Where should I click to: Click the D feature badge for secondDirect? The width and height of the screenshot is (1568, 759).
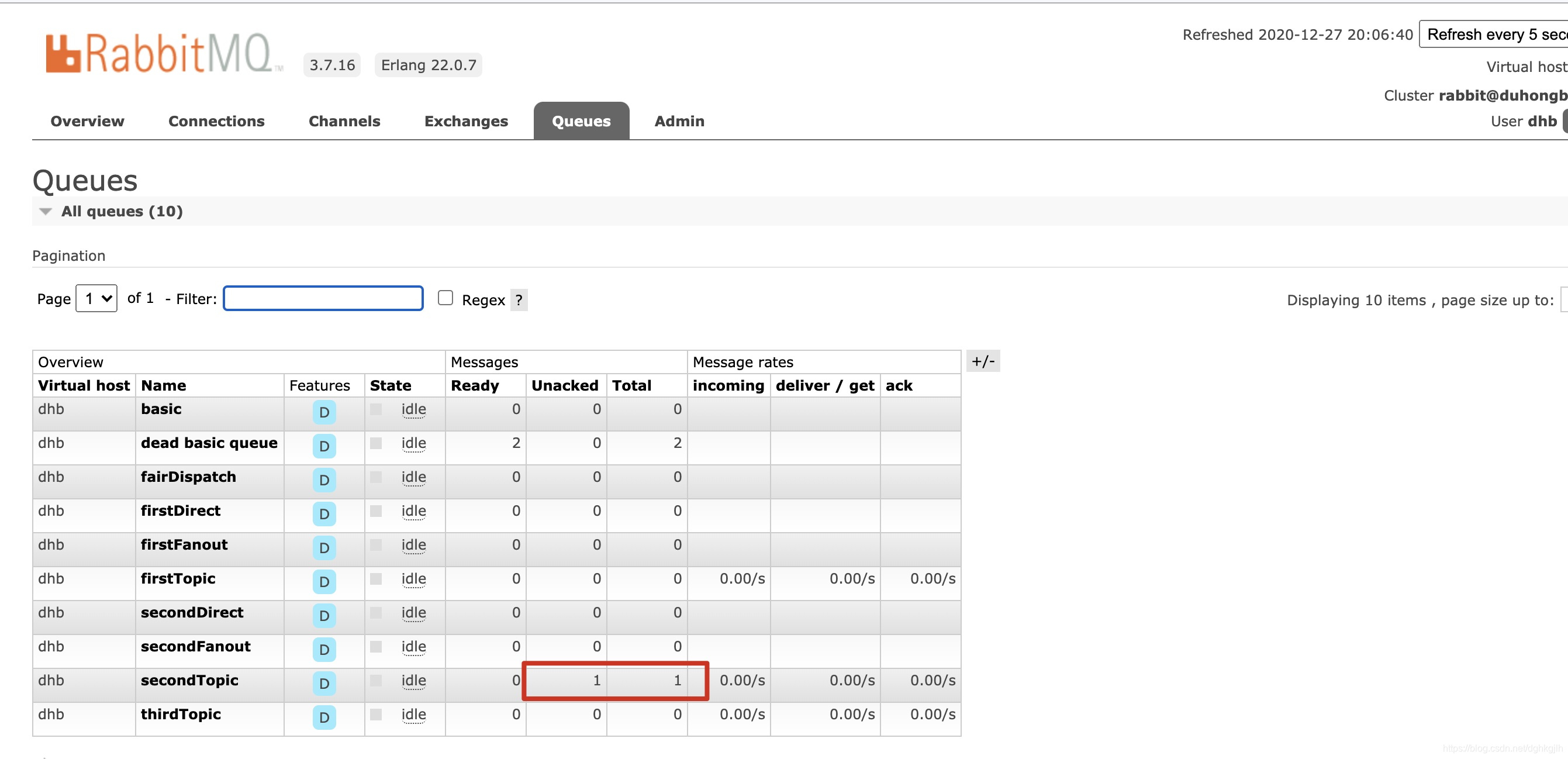point(324,616)
